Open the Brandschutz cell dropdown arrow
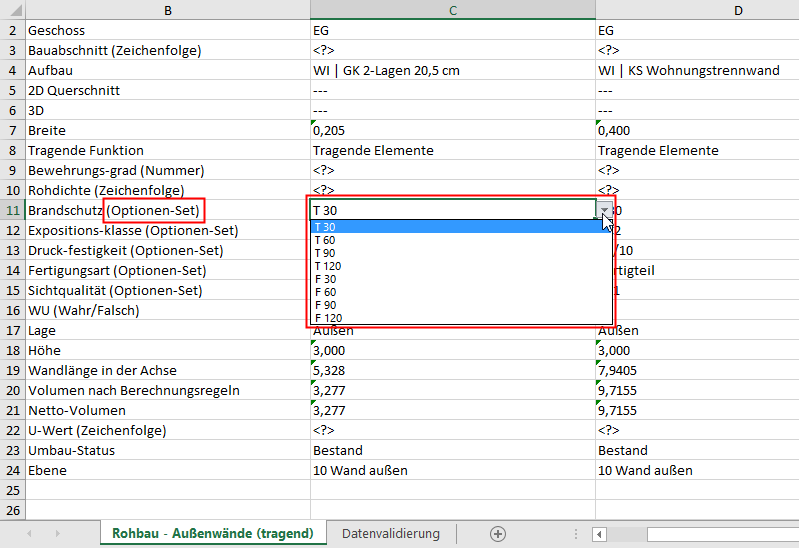This screenshot has height=548, width=799. pyautogui.click(x=604, y=210)
